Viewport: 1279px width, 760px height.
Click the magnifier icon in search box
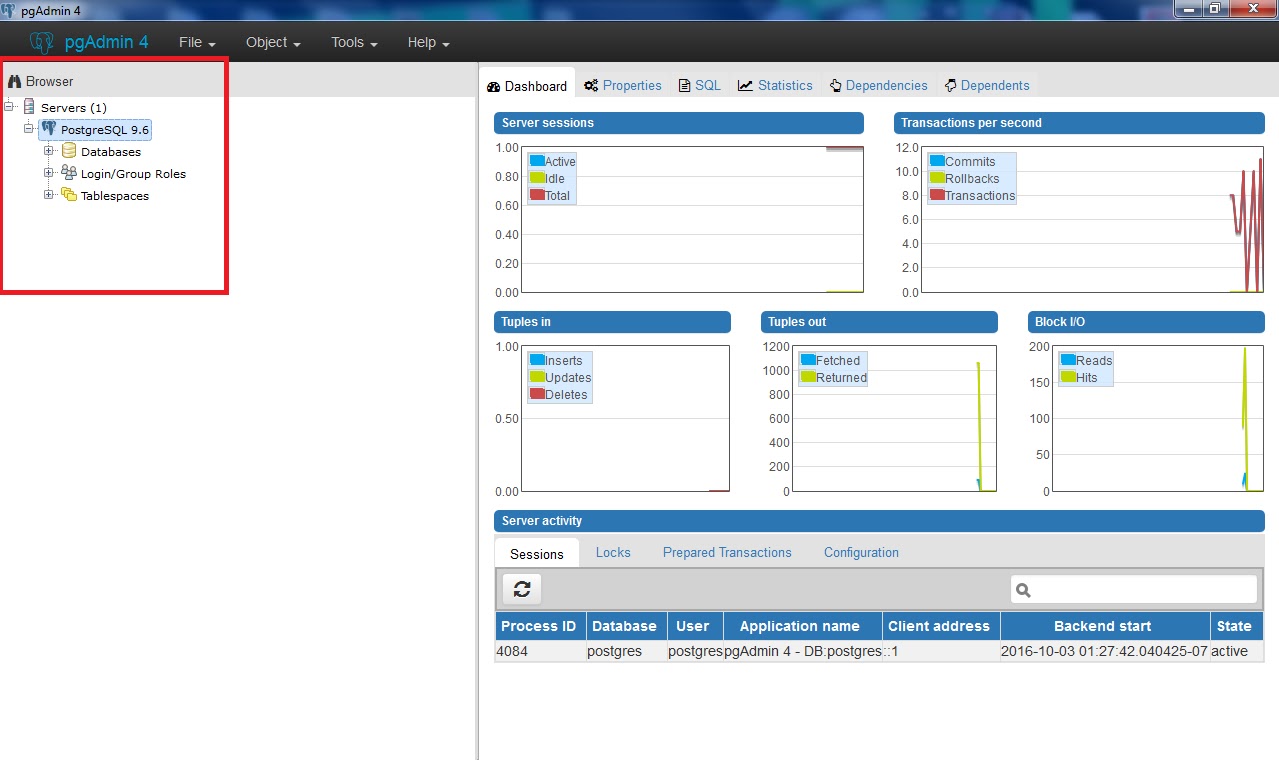click(1023, 590)
